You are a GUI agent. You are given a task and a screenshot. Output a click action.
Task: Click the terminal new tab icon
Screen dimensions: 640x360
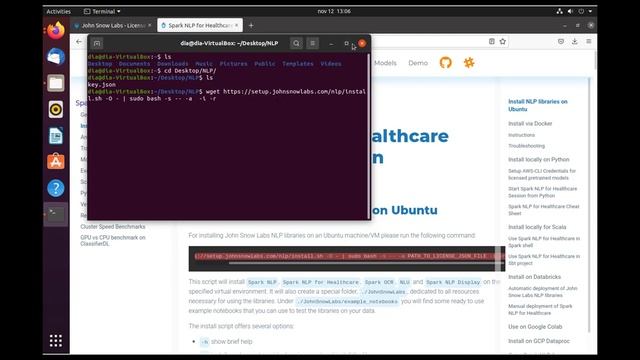[97, 43]
